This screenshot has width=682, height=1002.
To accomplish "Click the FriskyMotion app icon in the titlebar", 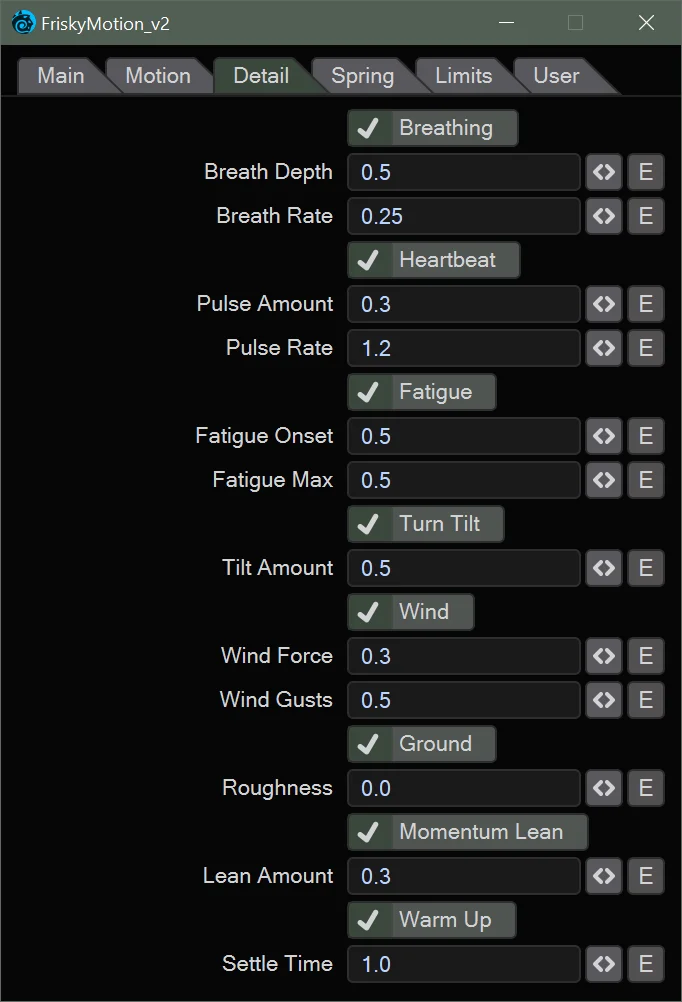I will (22, 22).
